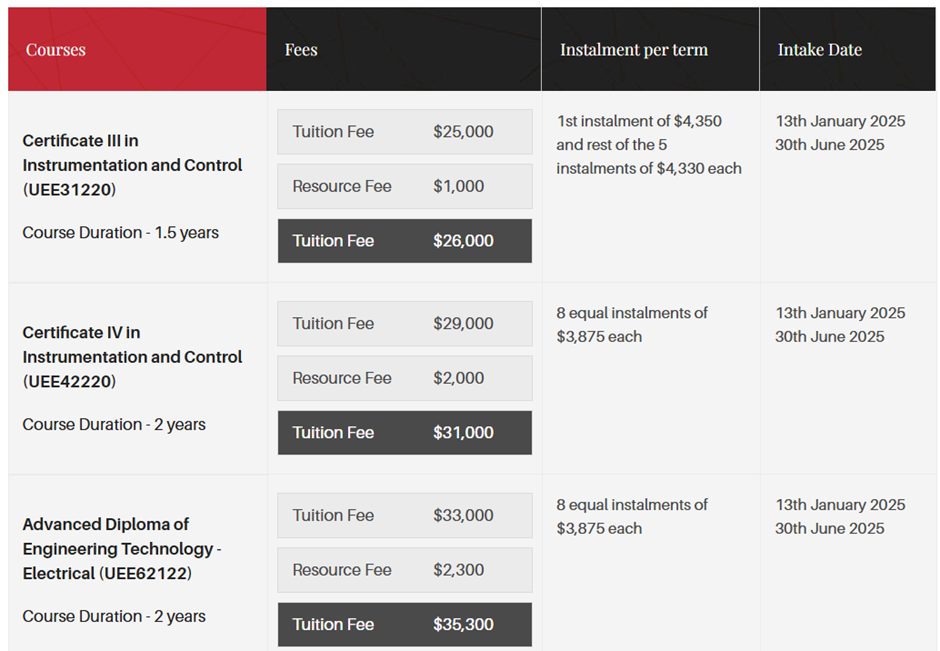Click the $2,000 Resource Fee row
The width and height of the screenshot is (940, 651).
(404, 378)
